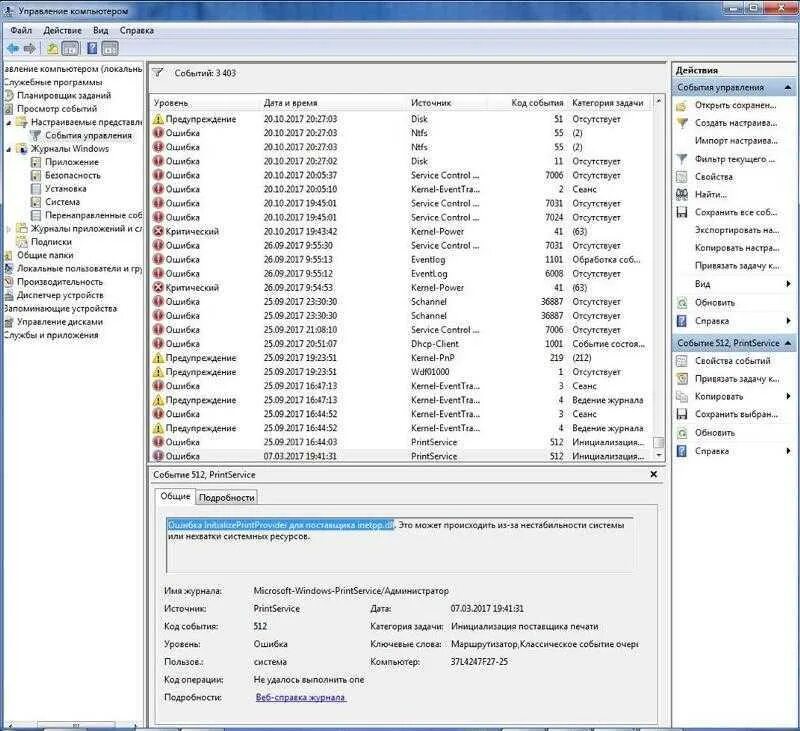Click the save selected events floppy icon
Image resolution: width=800 pixels, height=731 pixels.
(x=682, y=414)
